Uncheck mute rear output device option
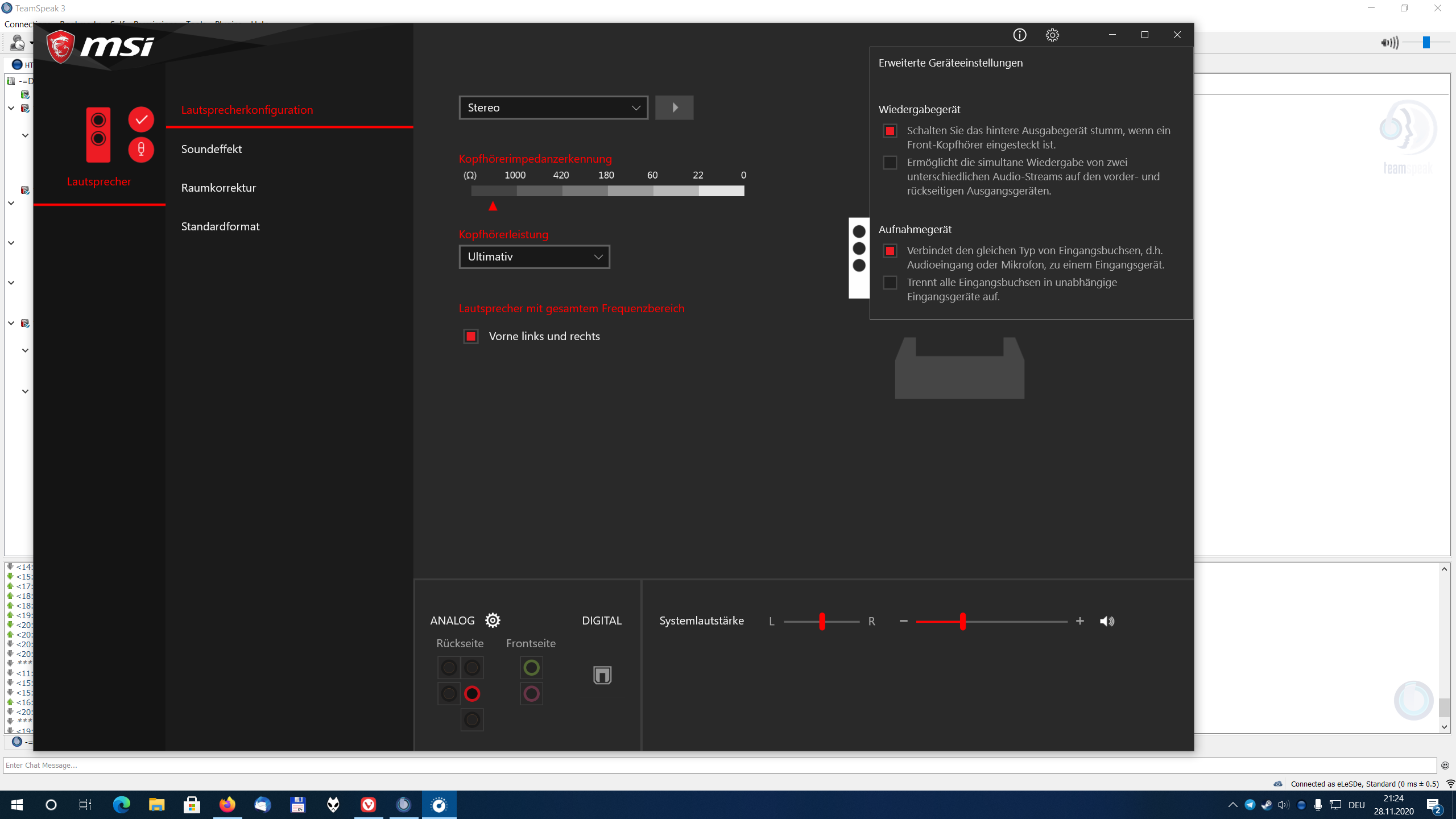The width and height of the screenshot is (1456, 819). coord(890,131)
